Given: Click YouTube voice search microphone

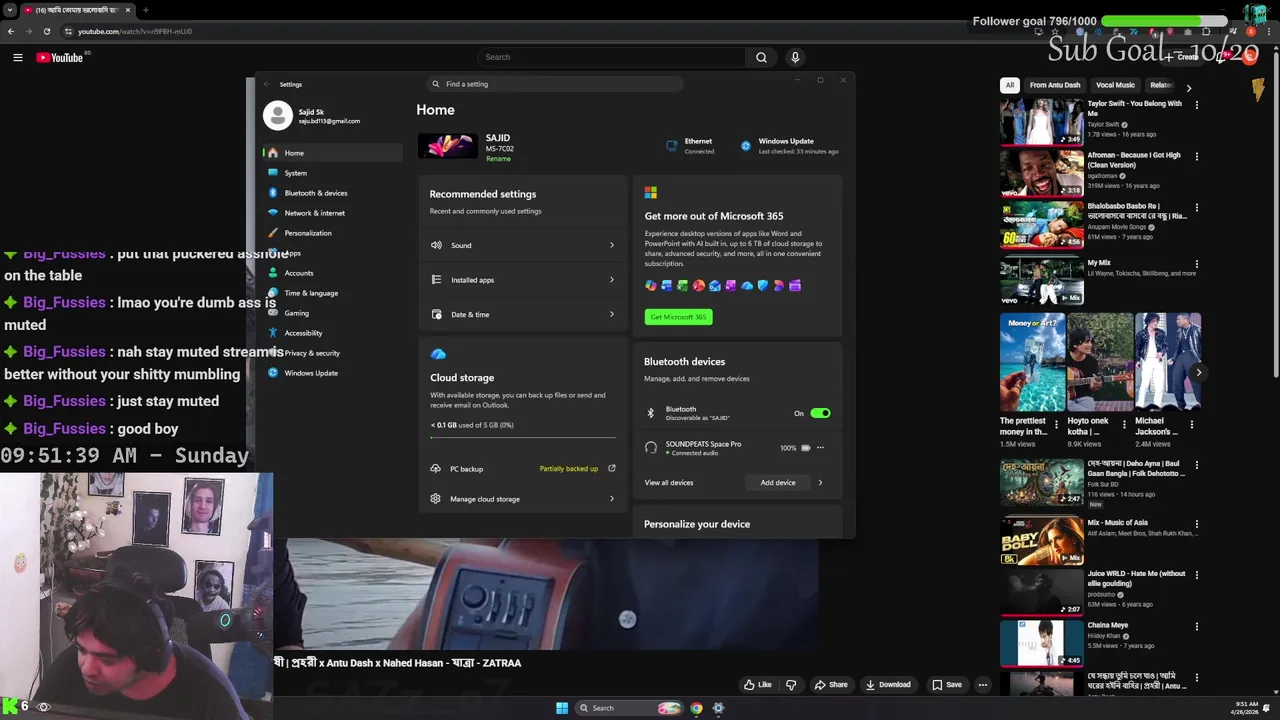Looking at the screenshot, I should 795,57.
